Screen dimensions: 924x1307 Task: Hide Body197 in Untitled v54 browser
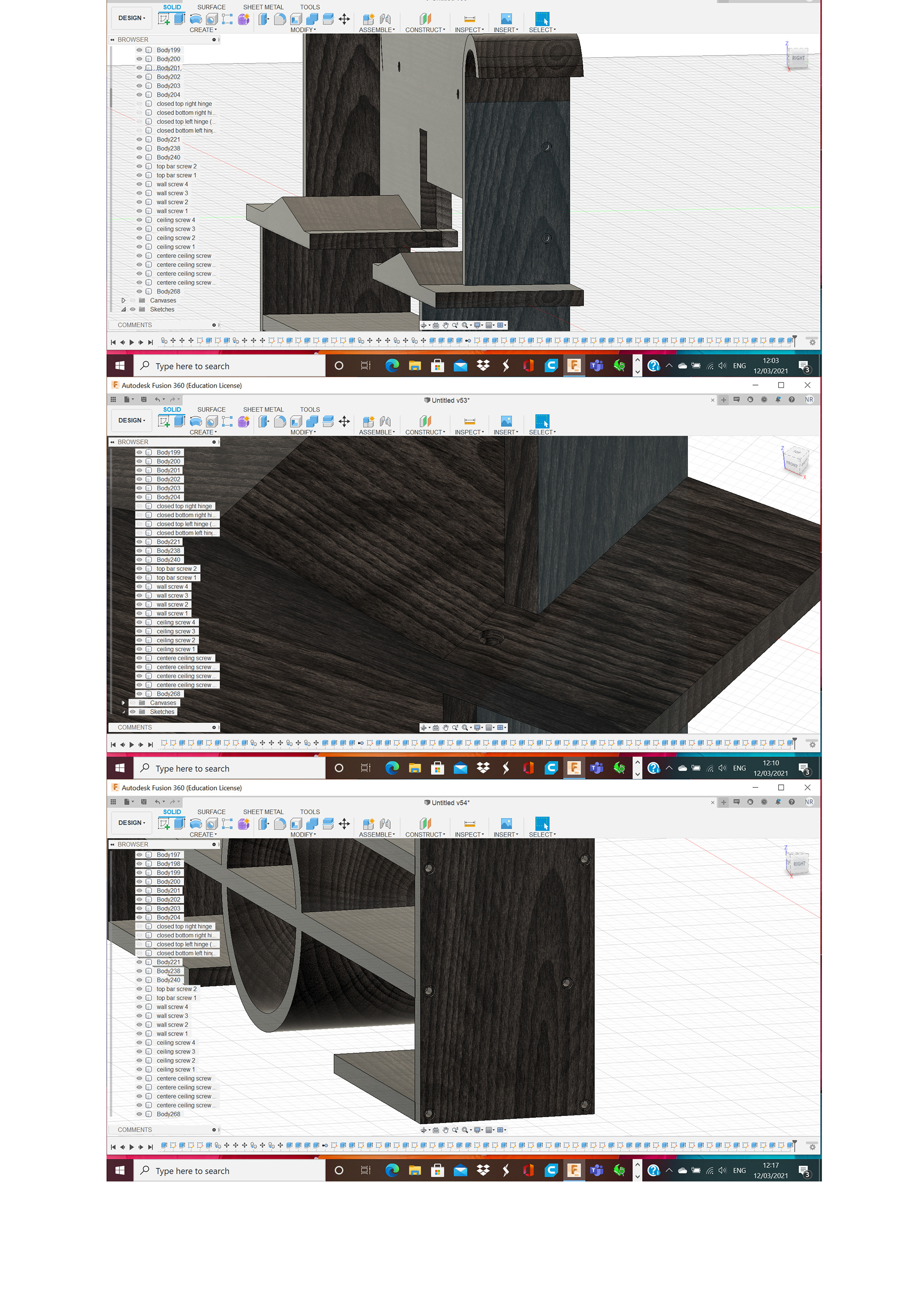pyautogui.click(x=139, y=855)
